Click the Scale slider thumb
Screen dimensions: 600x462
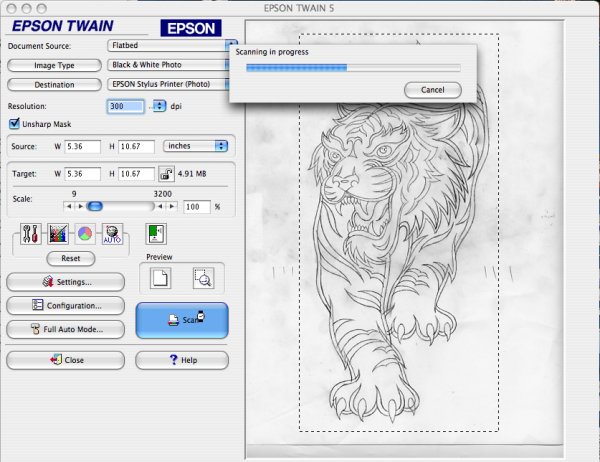(x=94, y=206)
